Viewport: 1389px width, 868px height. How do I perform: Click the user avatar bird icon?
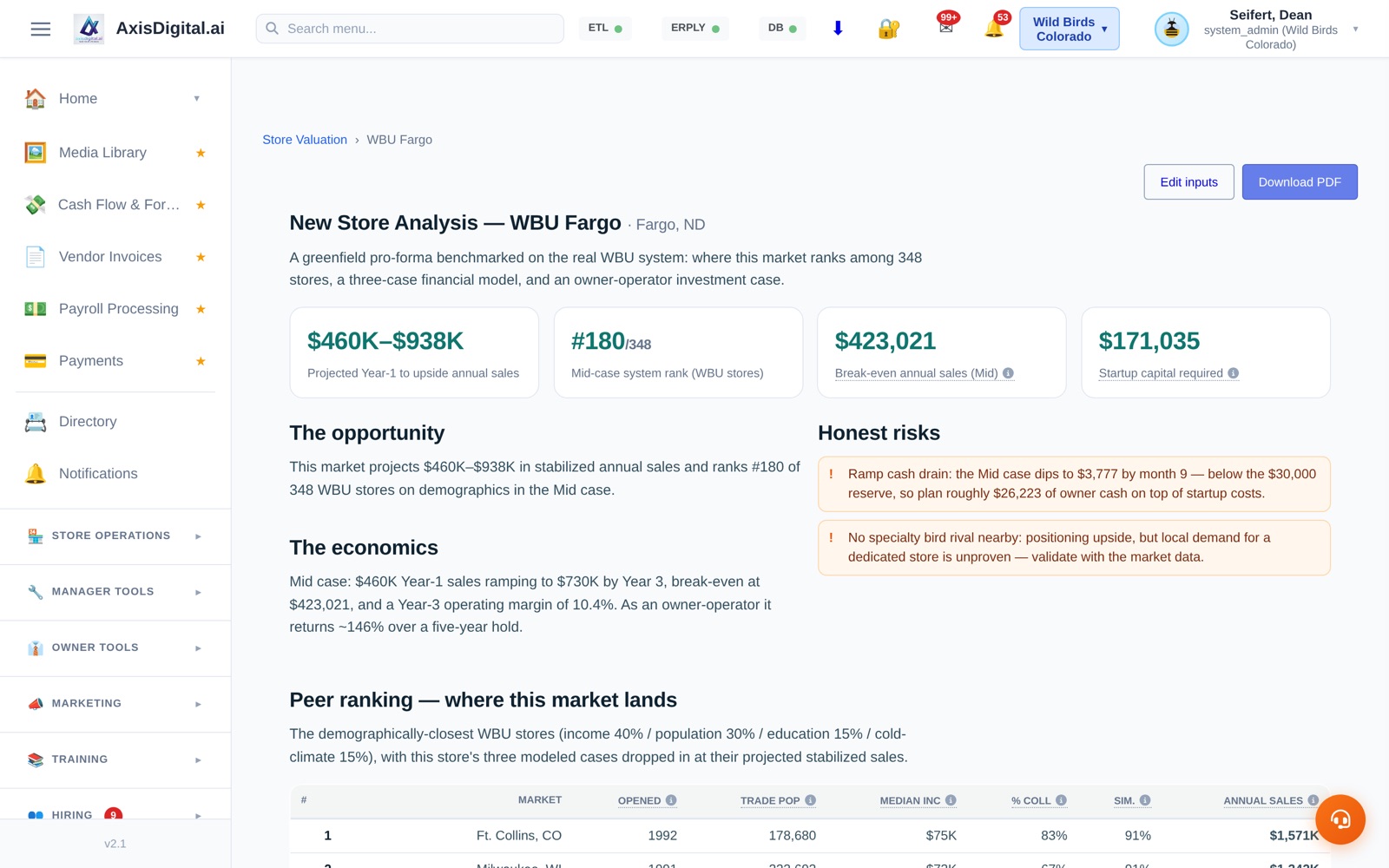pos(1171,29)
